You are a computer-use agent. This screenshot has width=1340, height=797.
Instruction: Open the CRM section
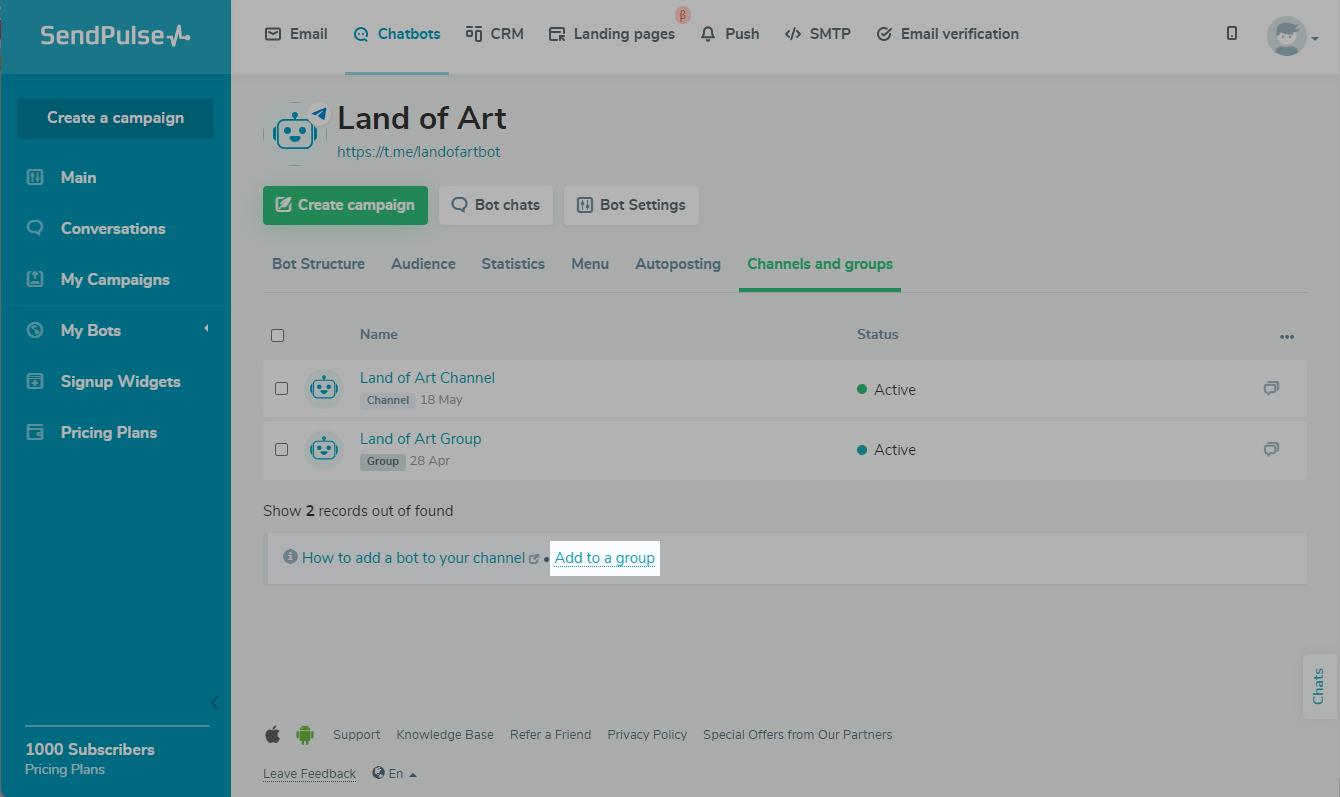pyautogui.click(x=495, y=34)
